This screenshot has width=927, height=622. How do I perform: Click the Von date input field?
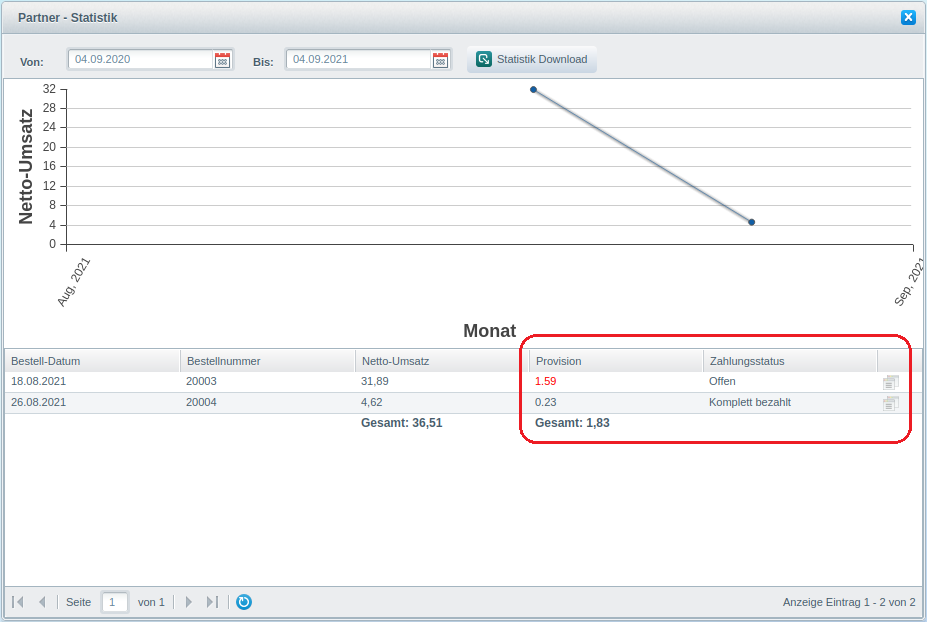pos(140,59)
